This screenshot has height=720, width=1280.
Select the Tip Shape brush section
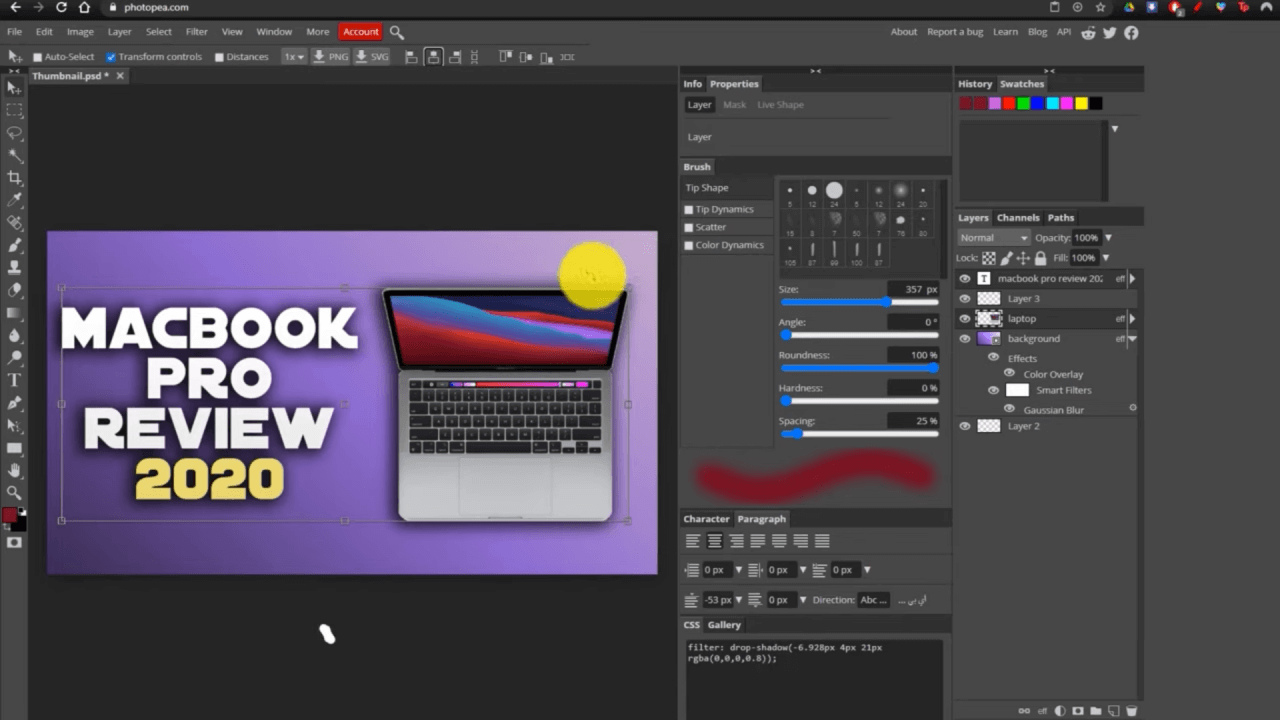(727, 188)
